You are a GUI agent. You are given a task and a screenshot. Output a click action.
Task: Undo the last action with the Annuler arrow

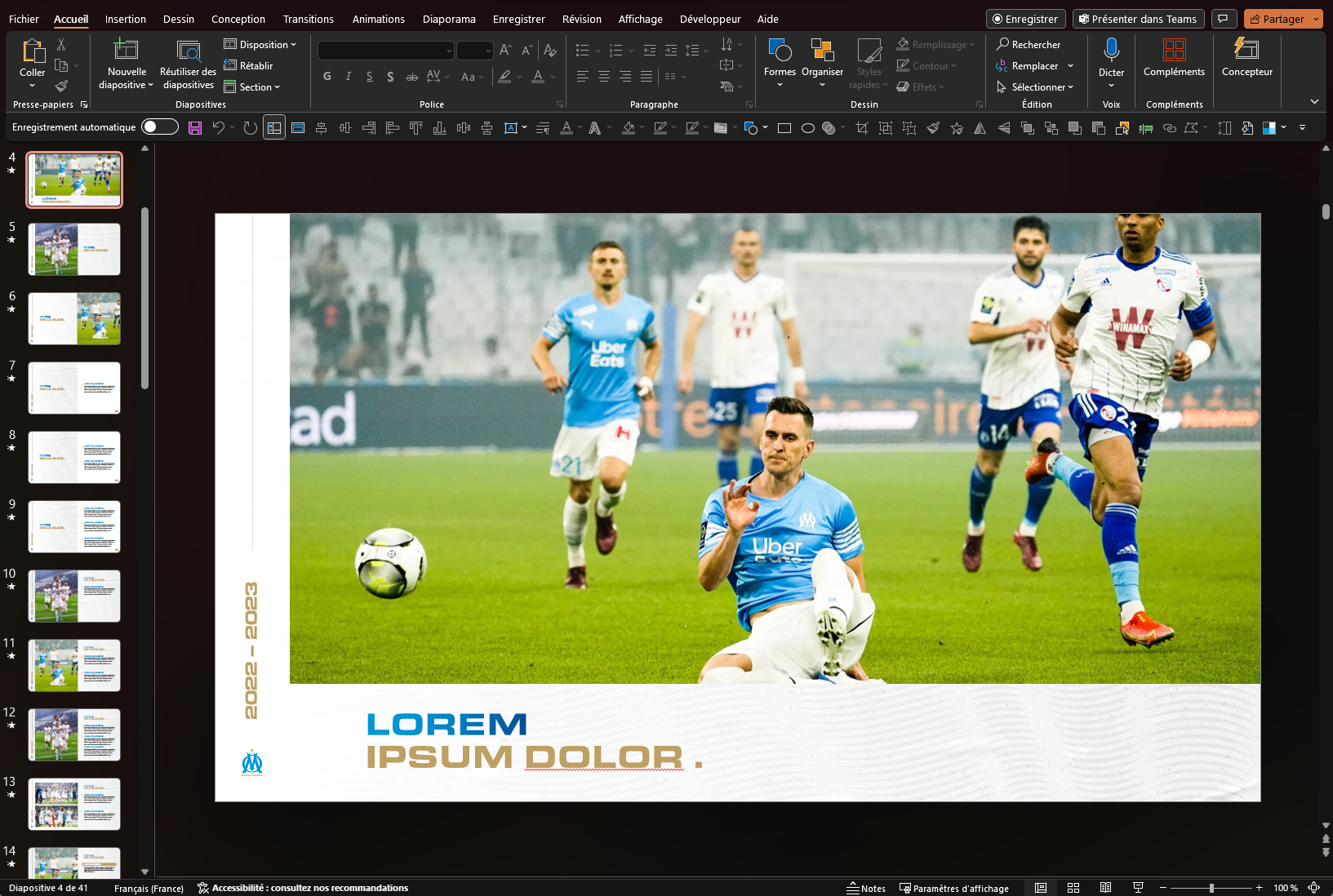pos(218,128)
